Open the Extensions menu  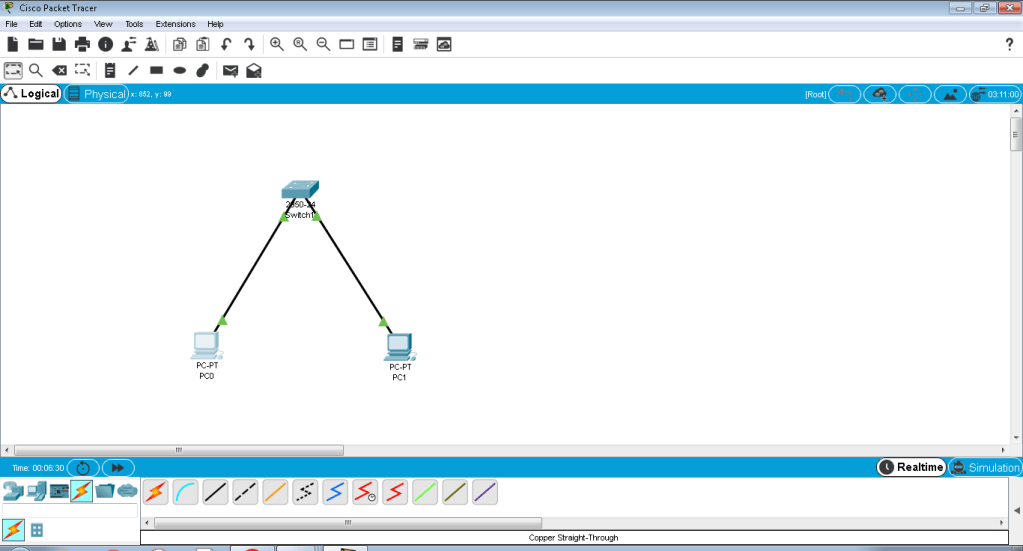(x=175, y=23)
